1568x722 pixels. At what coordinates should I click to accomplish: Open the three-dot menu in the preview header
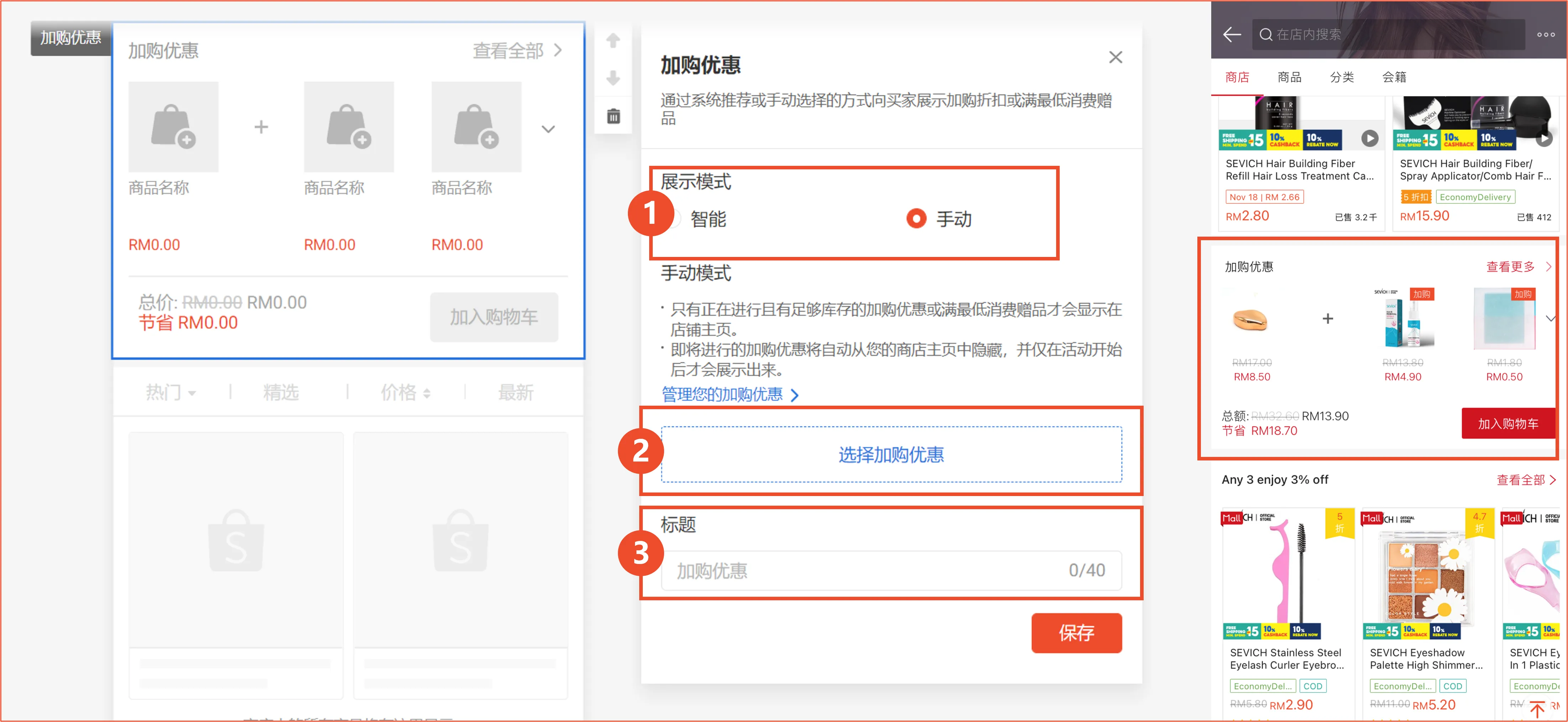point(1546,35)
